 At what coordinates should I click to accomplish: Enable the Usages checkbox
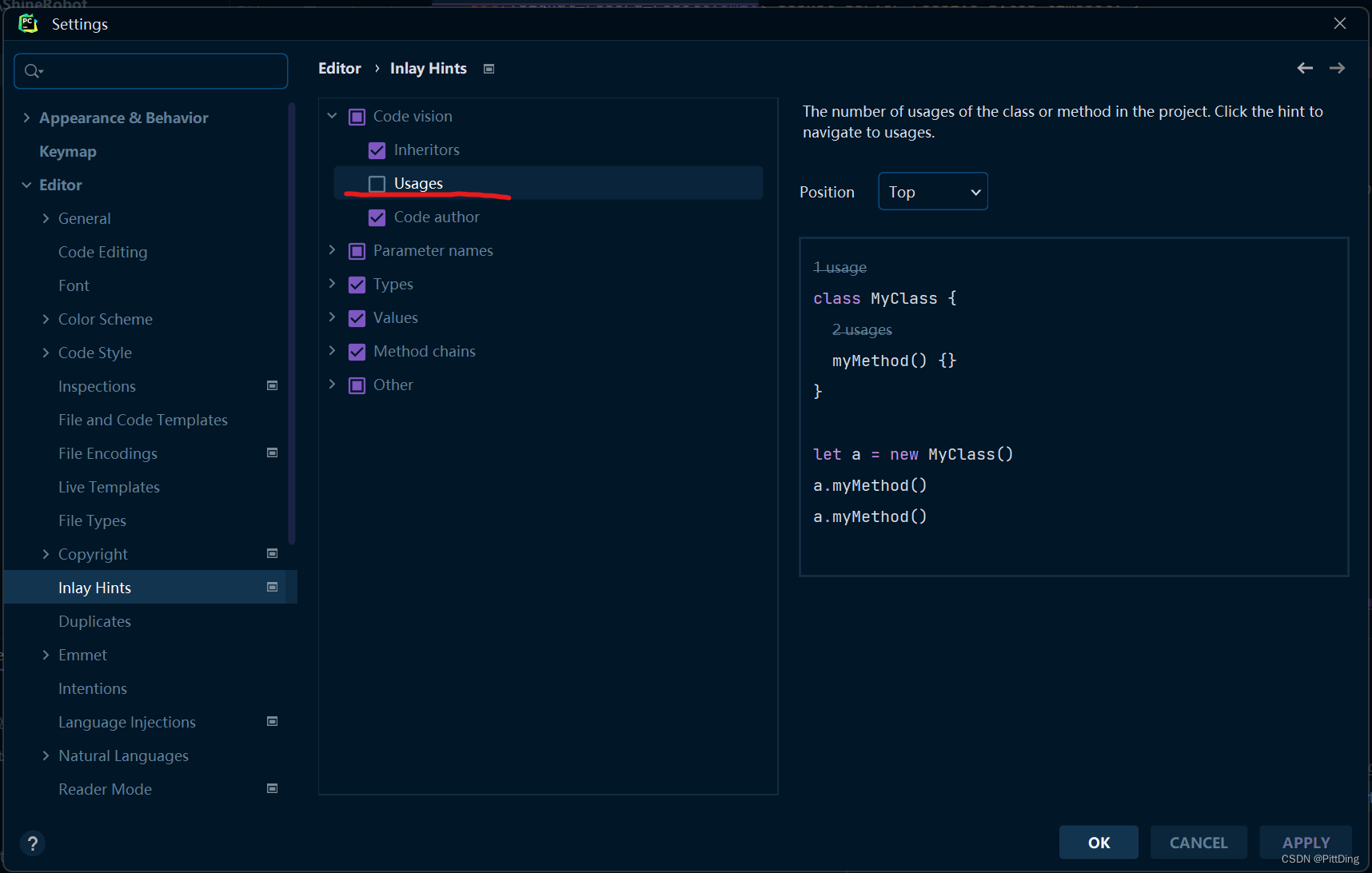[377, 184]
